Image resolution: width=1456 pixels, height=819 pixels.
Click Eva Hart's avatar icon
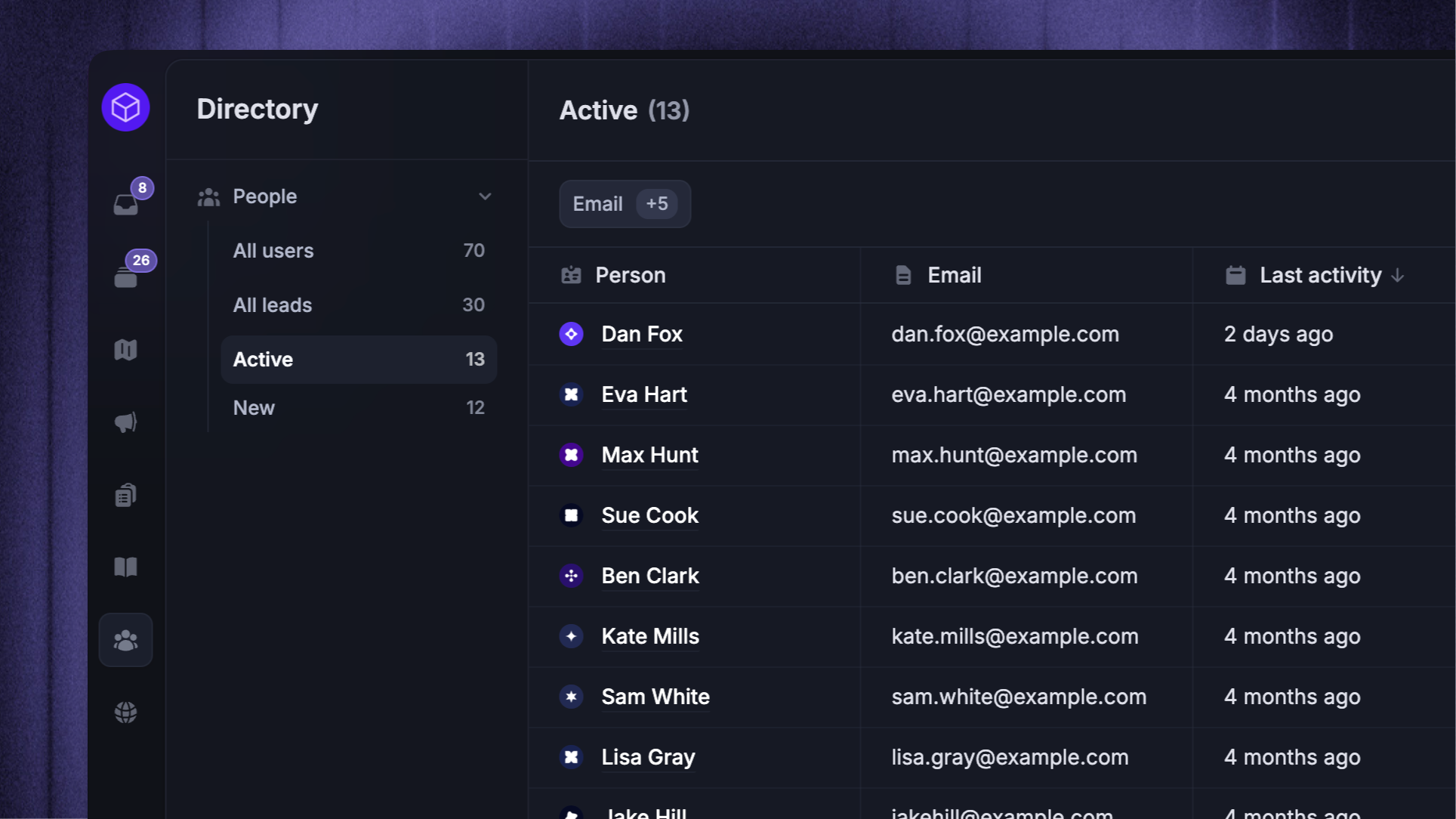pos(571,394)
